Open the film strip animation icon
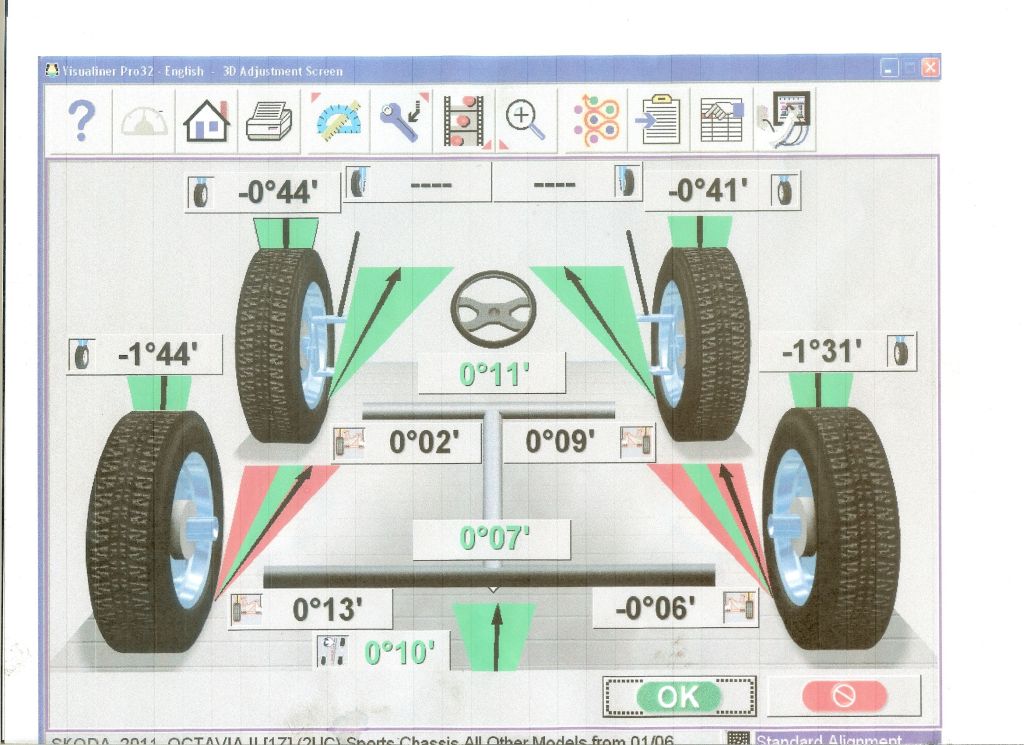Viewport: 1024px width, 745px height. tap(466, 121)
